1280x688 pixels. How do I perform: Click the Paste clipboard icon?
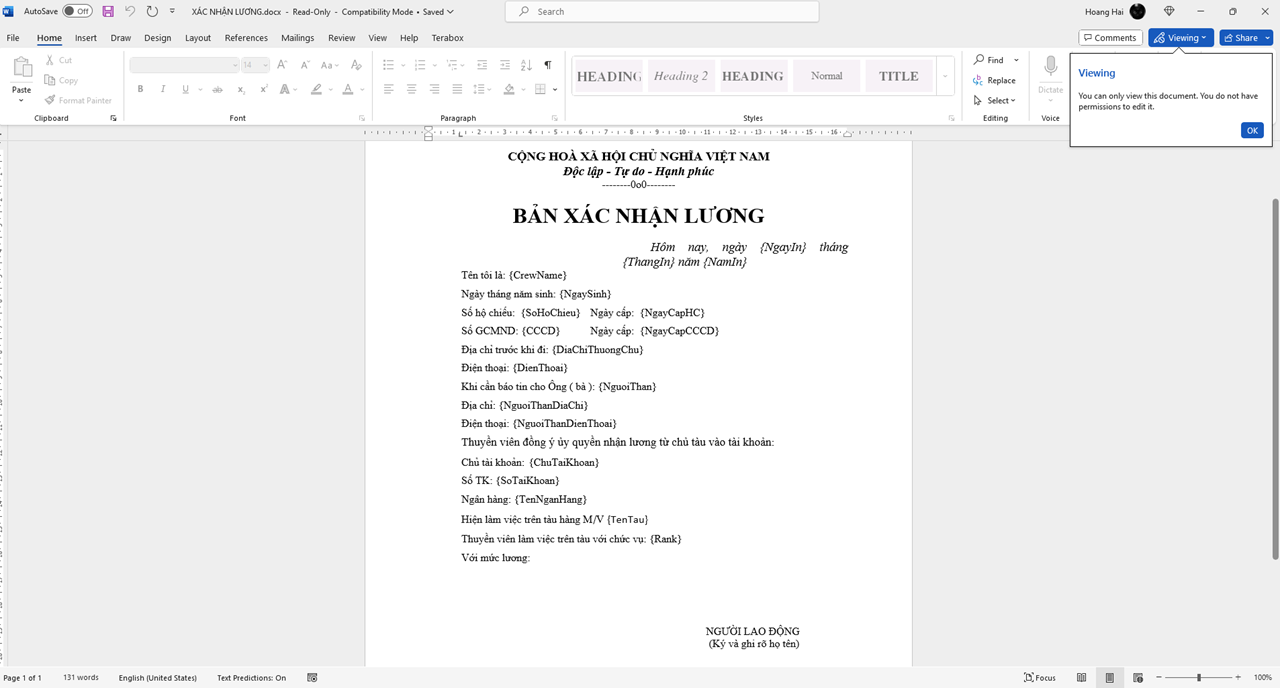pyautogui.click(x=21, y=68)
